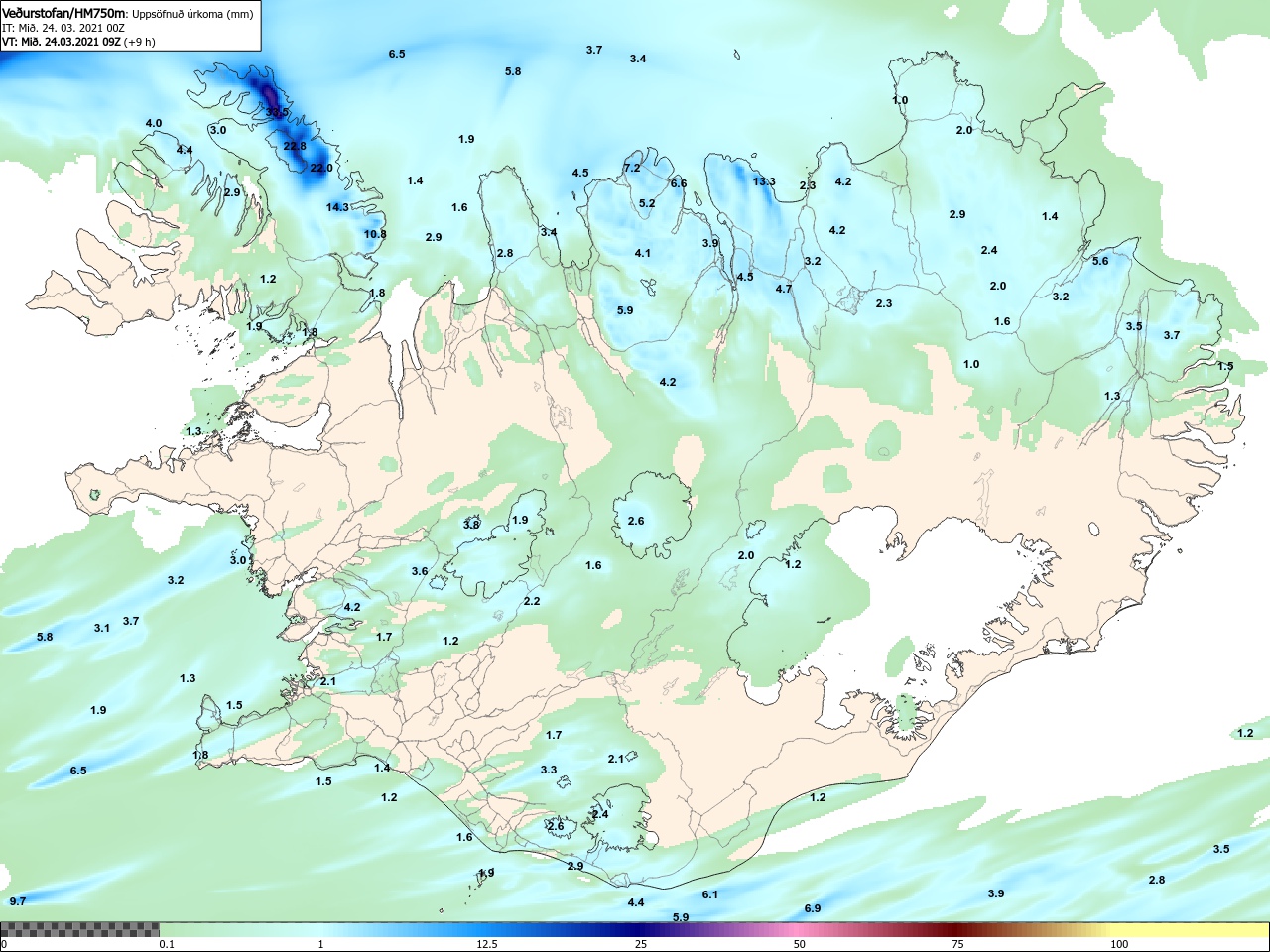The image size is (1270, 952).
Task: Click the 3.3 value on the map
Action: pos(549,770)
